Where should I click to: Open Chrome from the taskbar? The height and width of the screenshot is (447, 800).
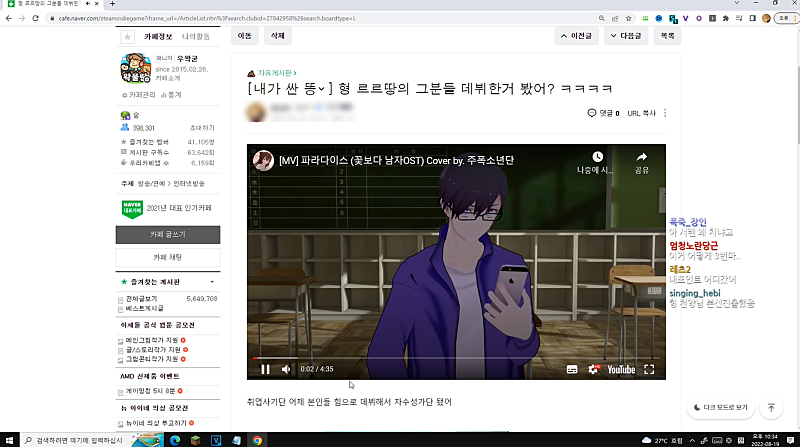click(257, 440)
